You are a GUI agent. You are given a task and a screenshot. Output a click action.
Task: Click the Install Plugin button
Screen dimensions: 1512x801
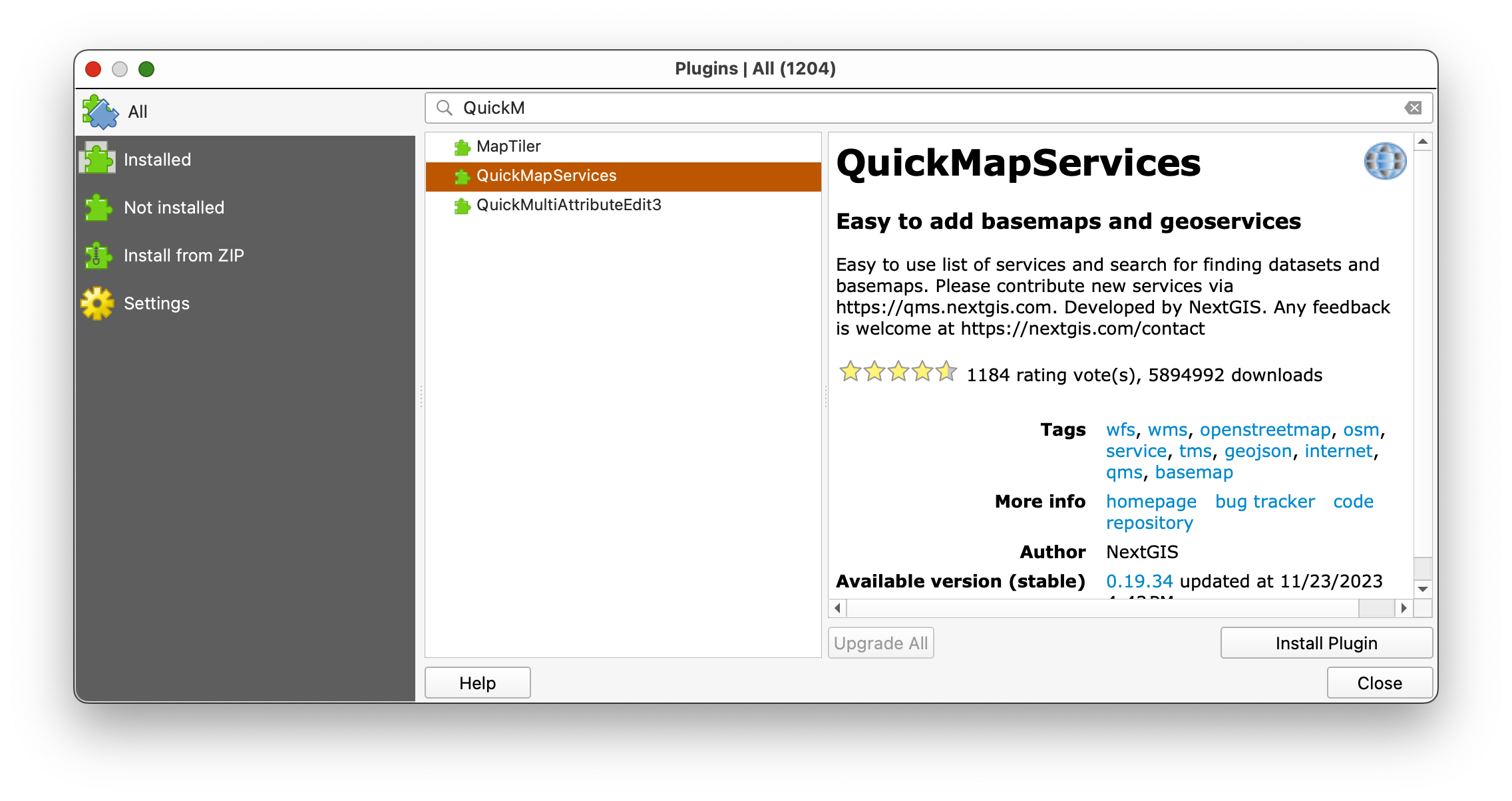[1326, 643]
